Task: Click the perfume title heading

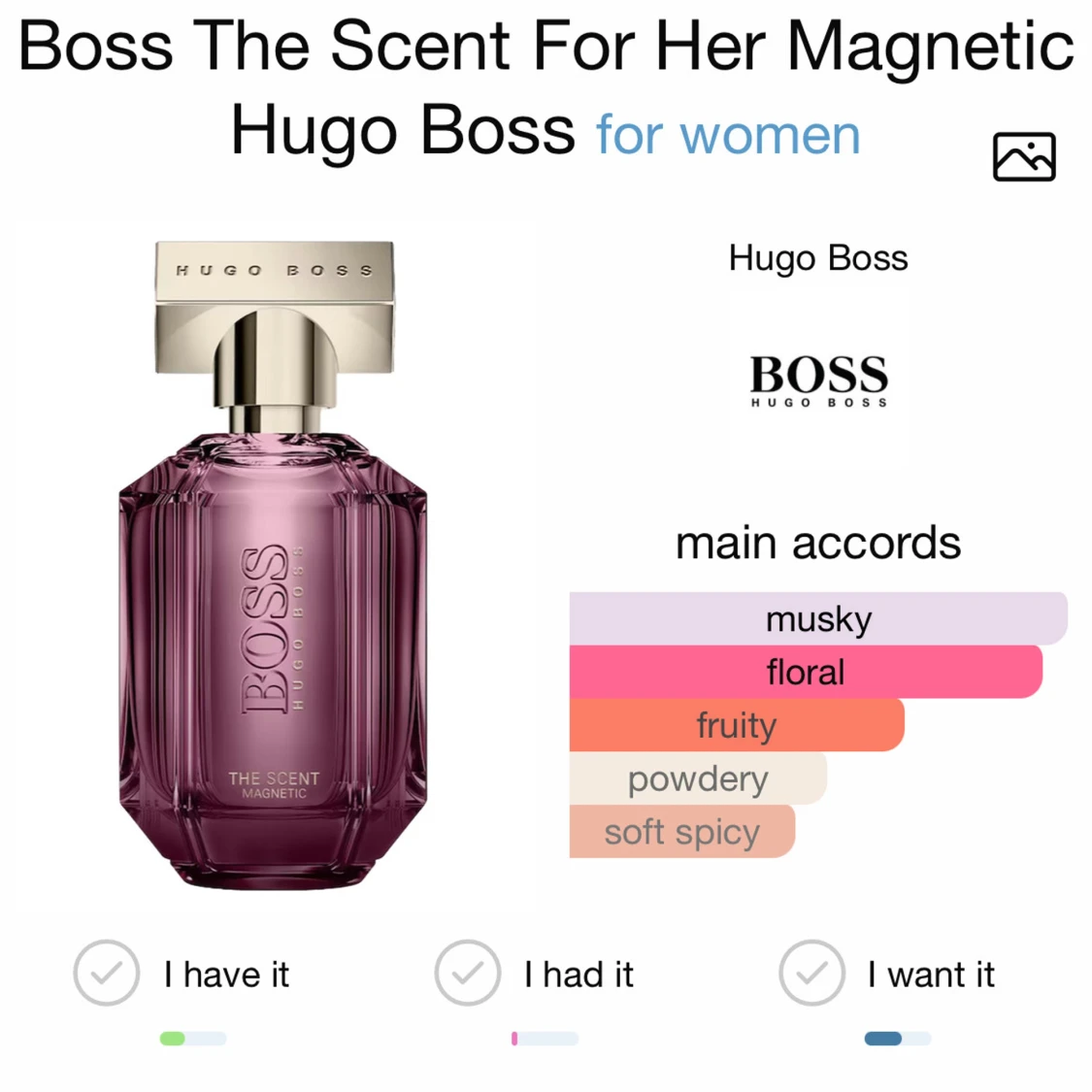Action: coord(546,87)
